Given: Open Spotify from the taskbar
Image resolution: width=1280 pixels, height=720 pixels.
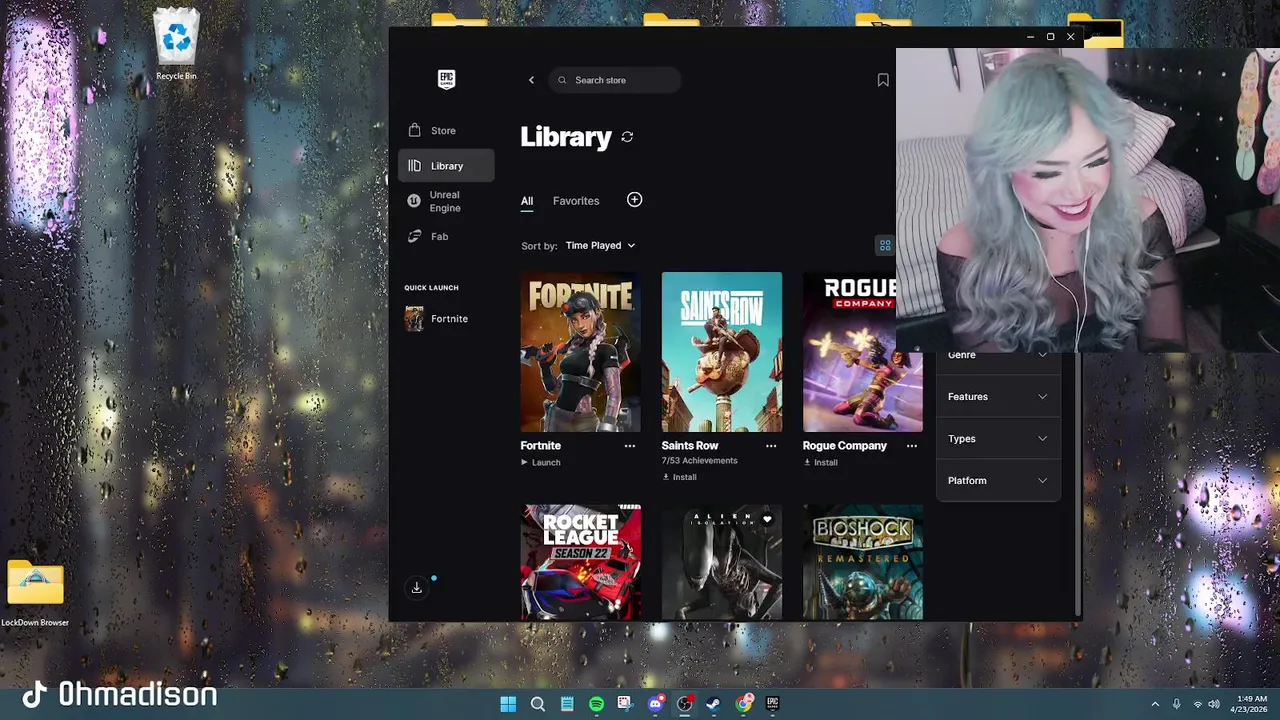Looking at the screenshot, I should coord(596,704).
